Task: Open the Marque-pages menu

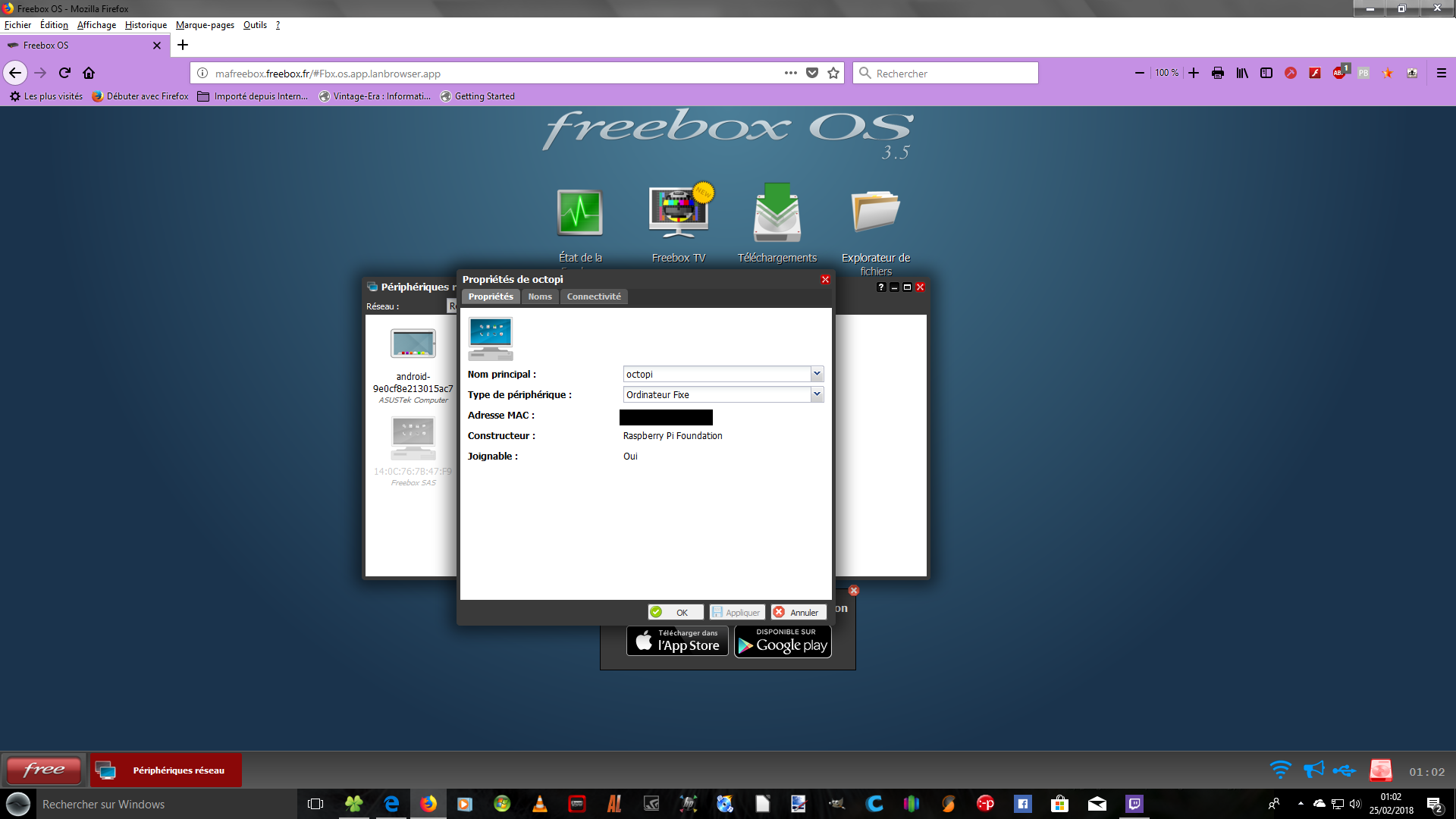Action: coord(205,25)
